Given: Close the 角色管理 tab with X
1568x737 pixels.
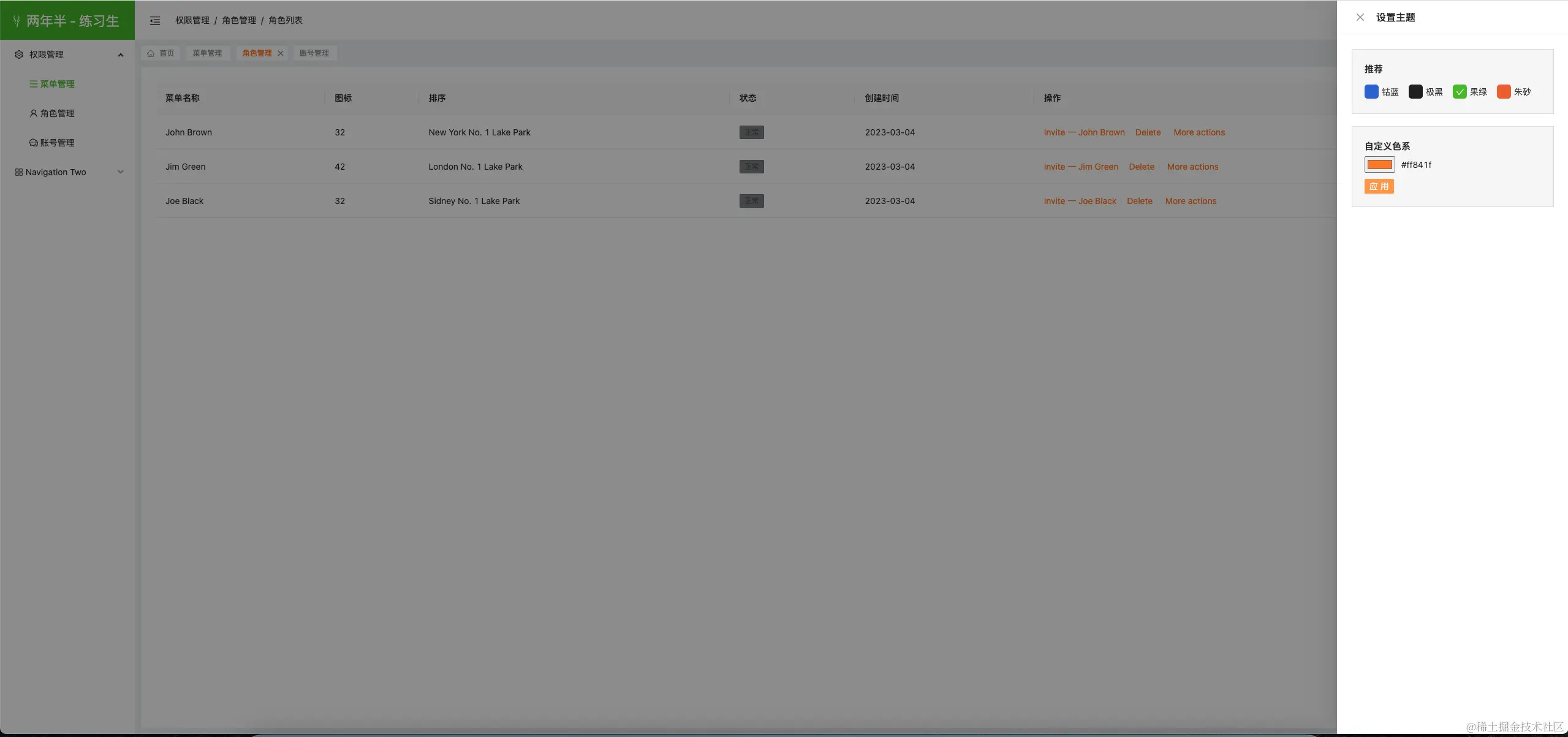Looking at the screenshot, I should tap(281, 53).
